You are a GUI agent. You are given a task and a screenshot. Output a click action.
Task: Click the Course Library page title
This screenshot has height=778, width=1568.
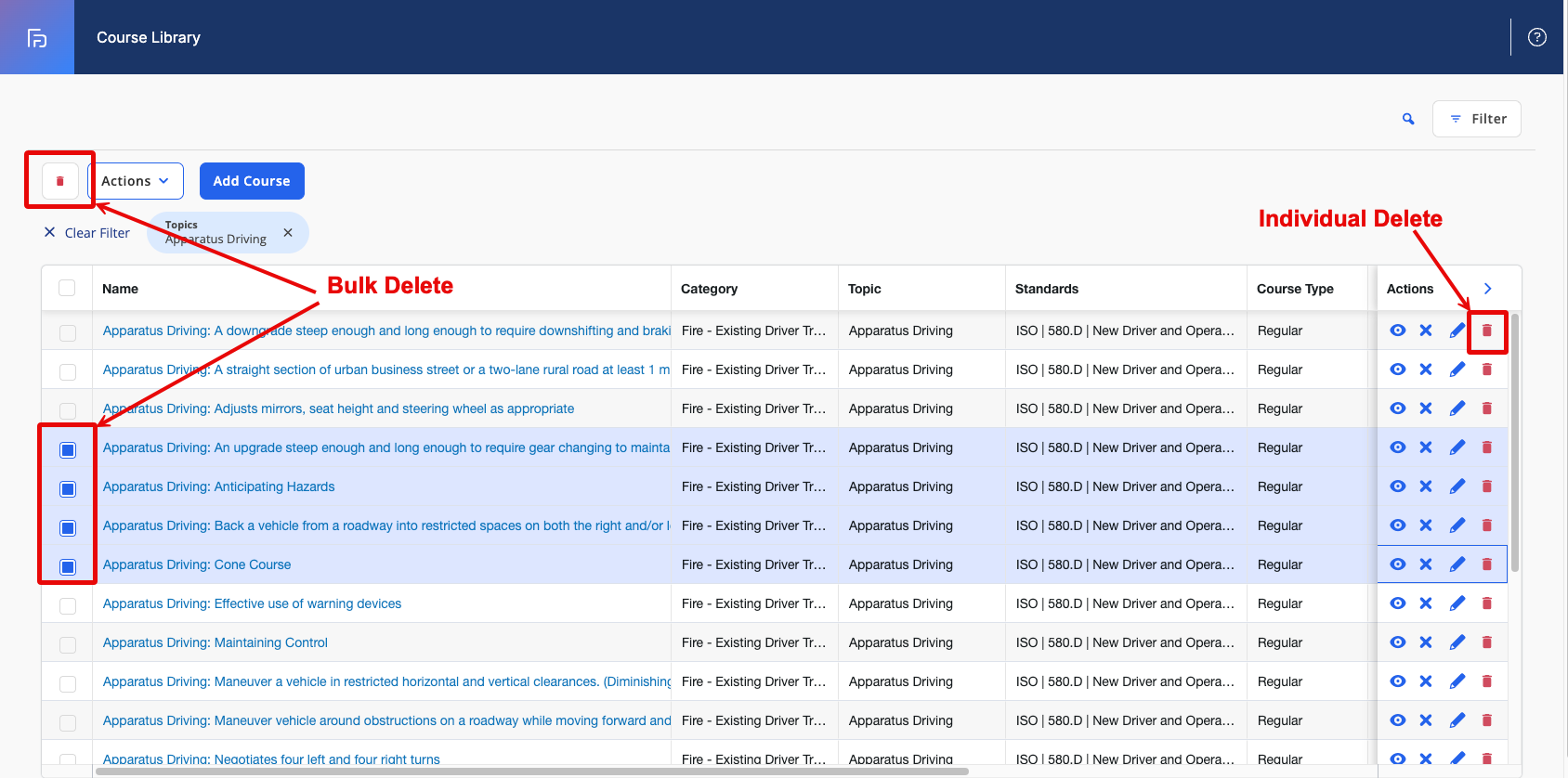point(149,37)
